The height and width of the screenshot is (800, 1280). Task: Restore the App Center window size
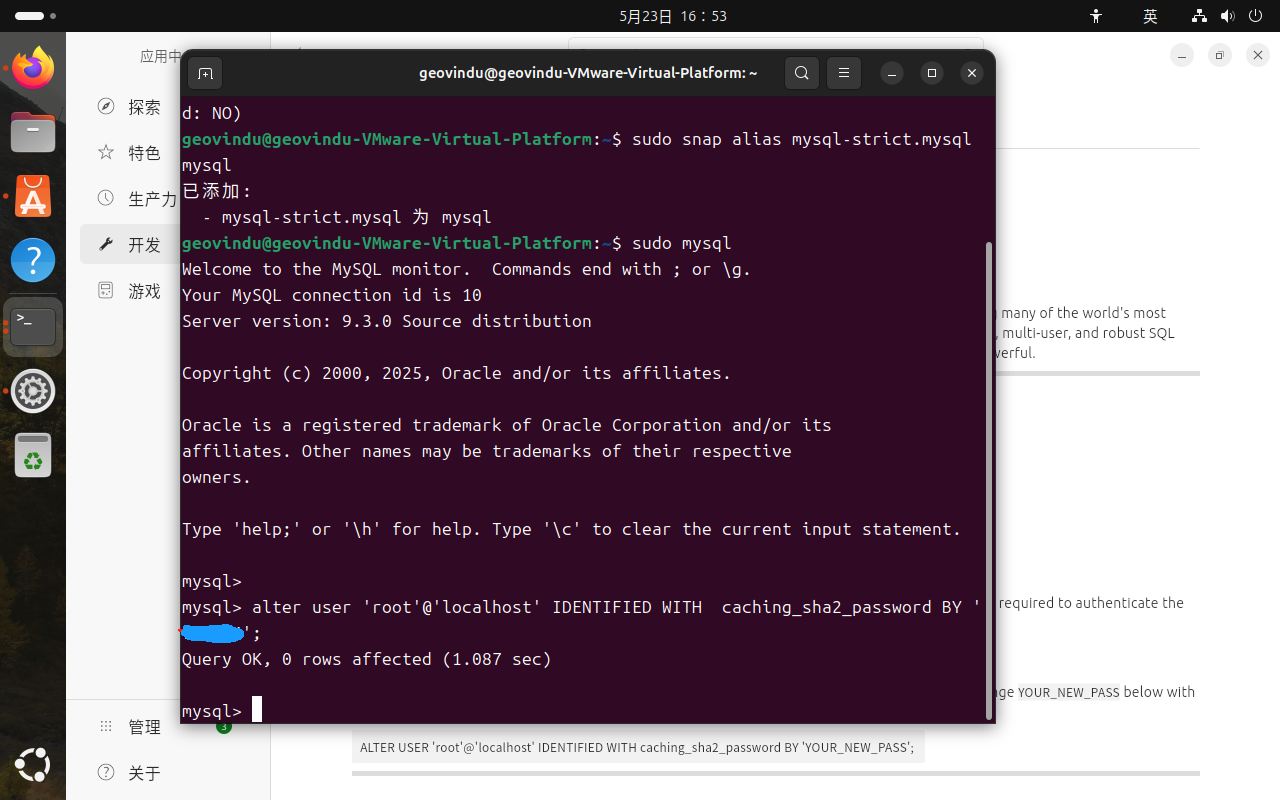[1219, 56]
